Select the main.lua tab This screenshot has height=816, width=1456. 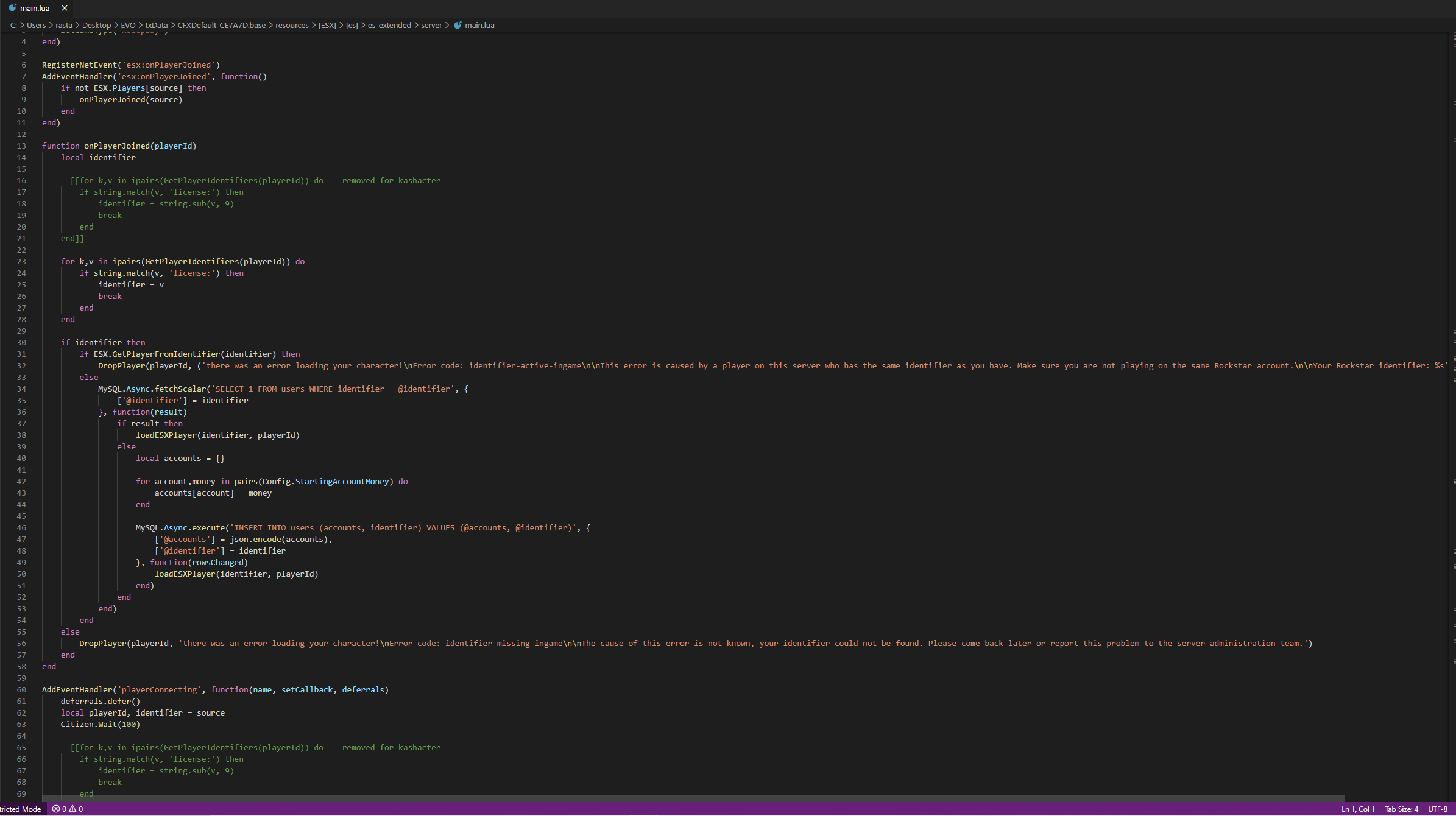click(x=37, y=8)
